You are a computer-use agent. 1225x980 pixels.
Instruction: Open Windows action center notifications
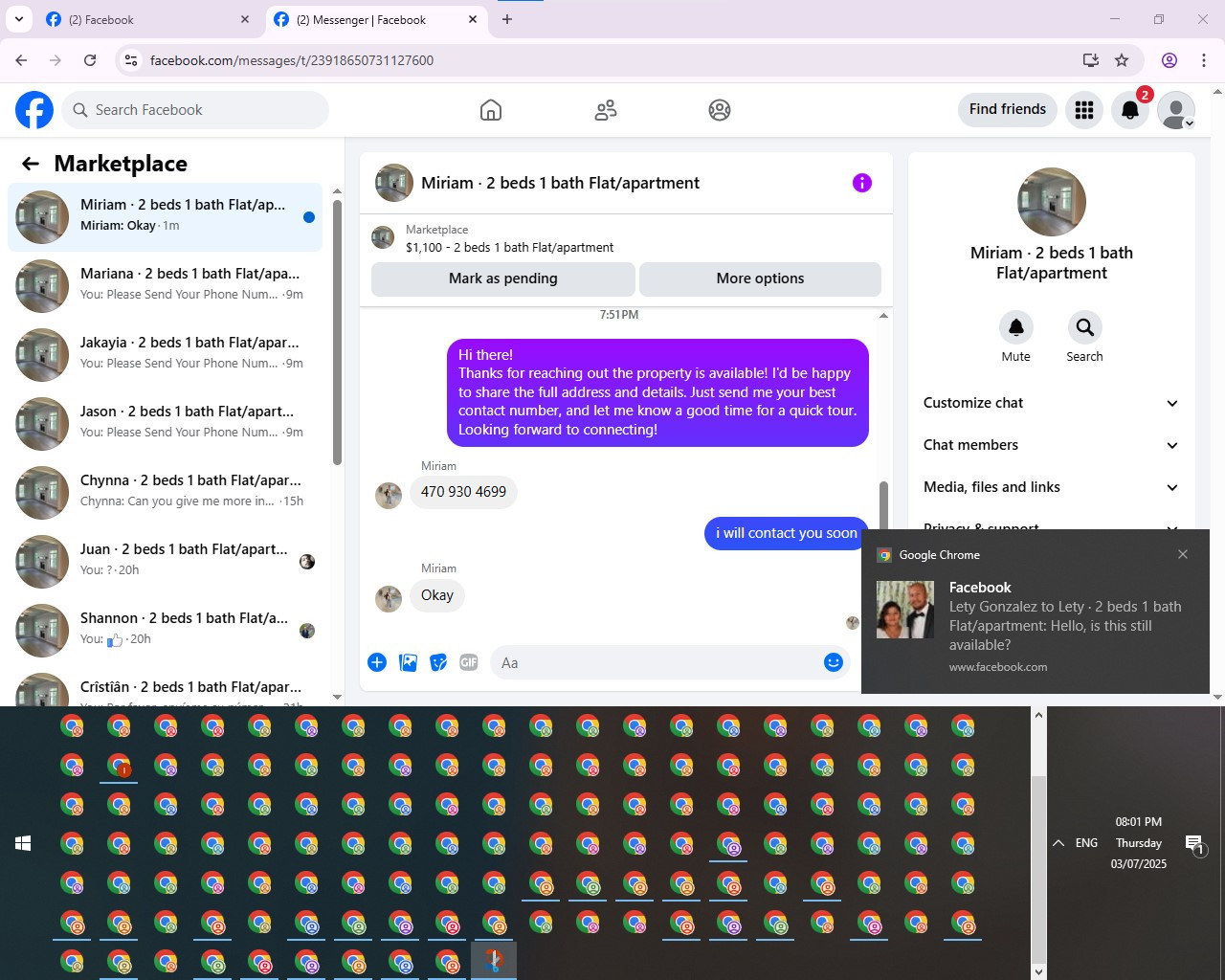[x=1195, y=844]
